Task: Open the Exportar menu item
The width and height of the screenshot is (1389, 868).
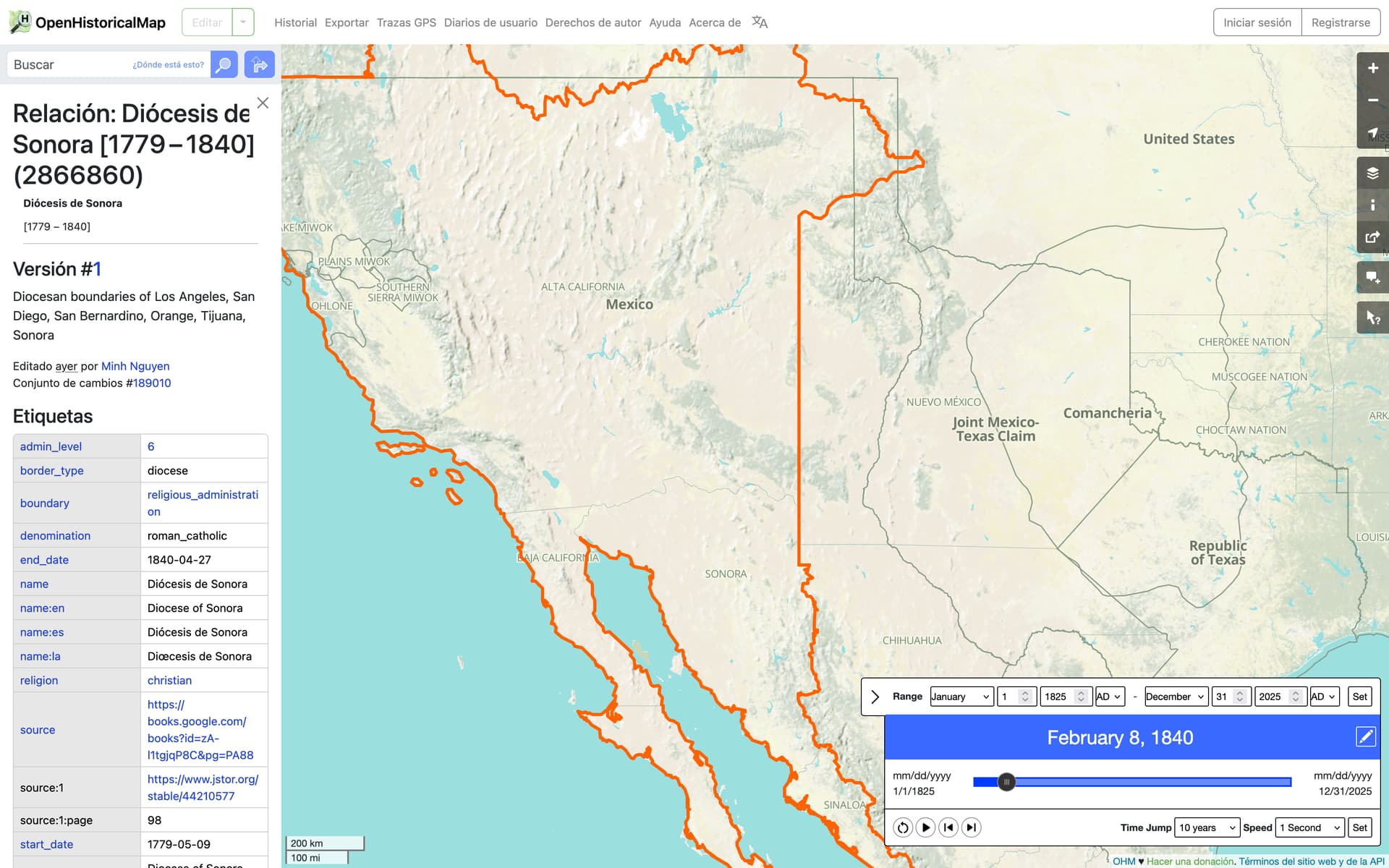Action: point(347,22)
